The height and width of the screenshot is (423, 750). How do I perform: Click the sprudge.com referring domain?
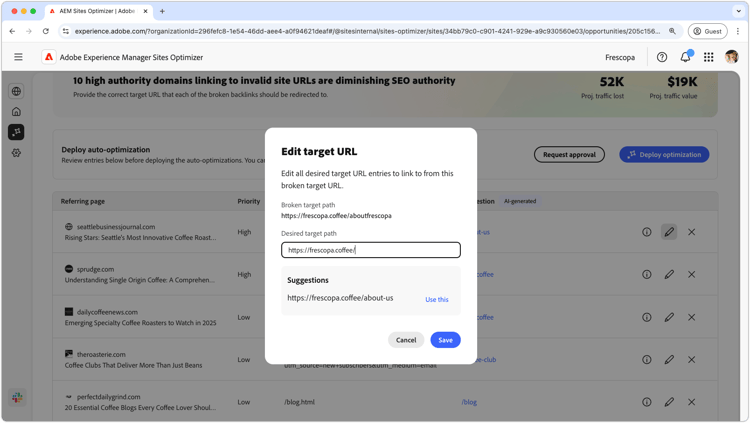95,269
